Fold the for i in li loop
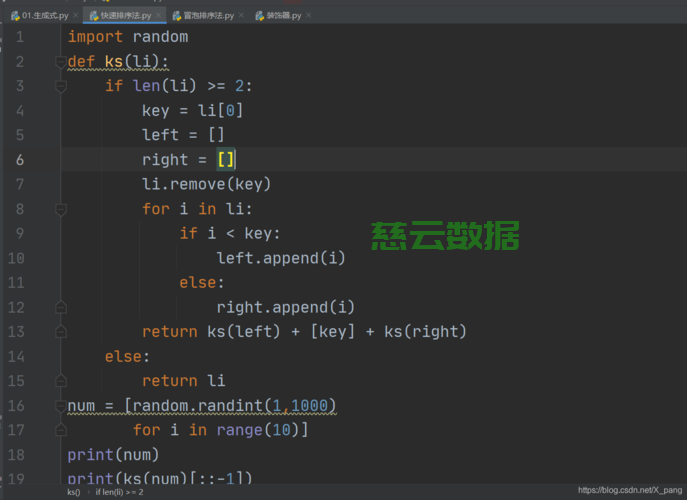Screen dimensions: 687x500 [60, 210]
